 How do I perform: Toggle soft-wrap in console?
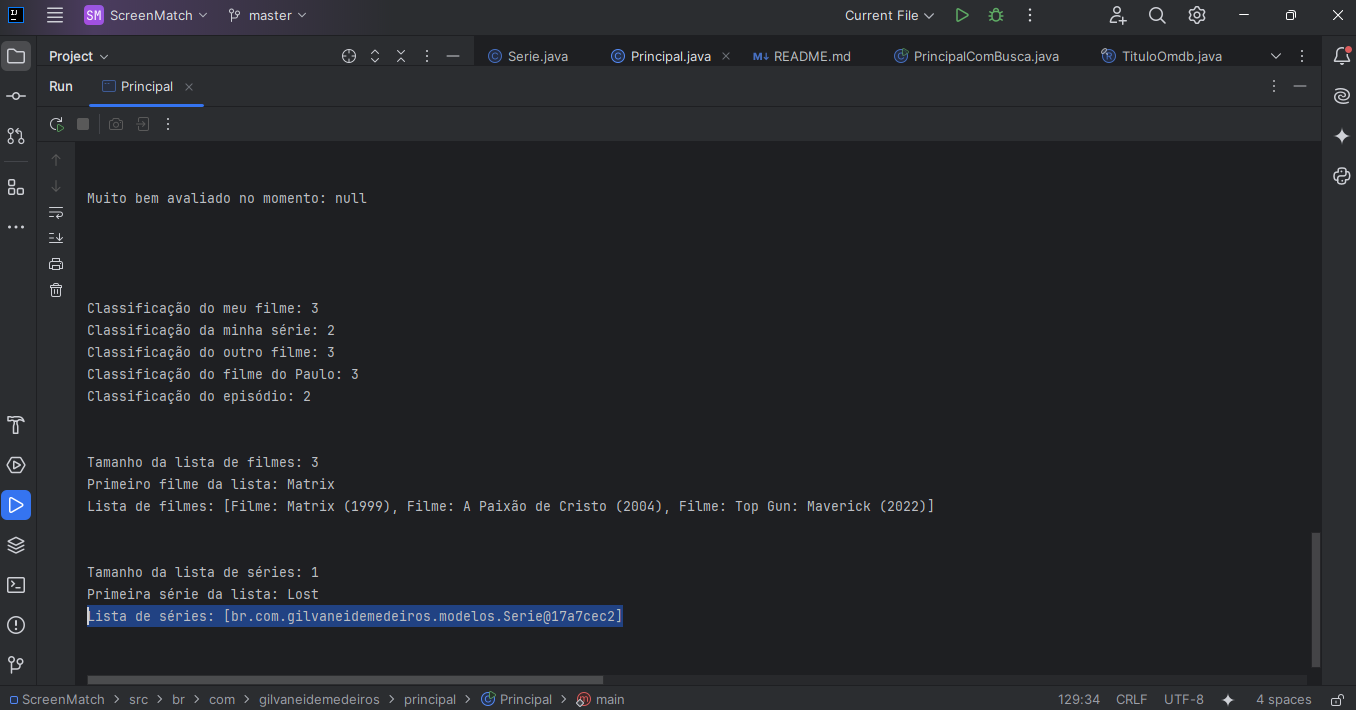56,212
